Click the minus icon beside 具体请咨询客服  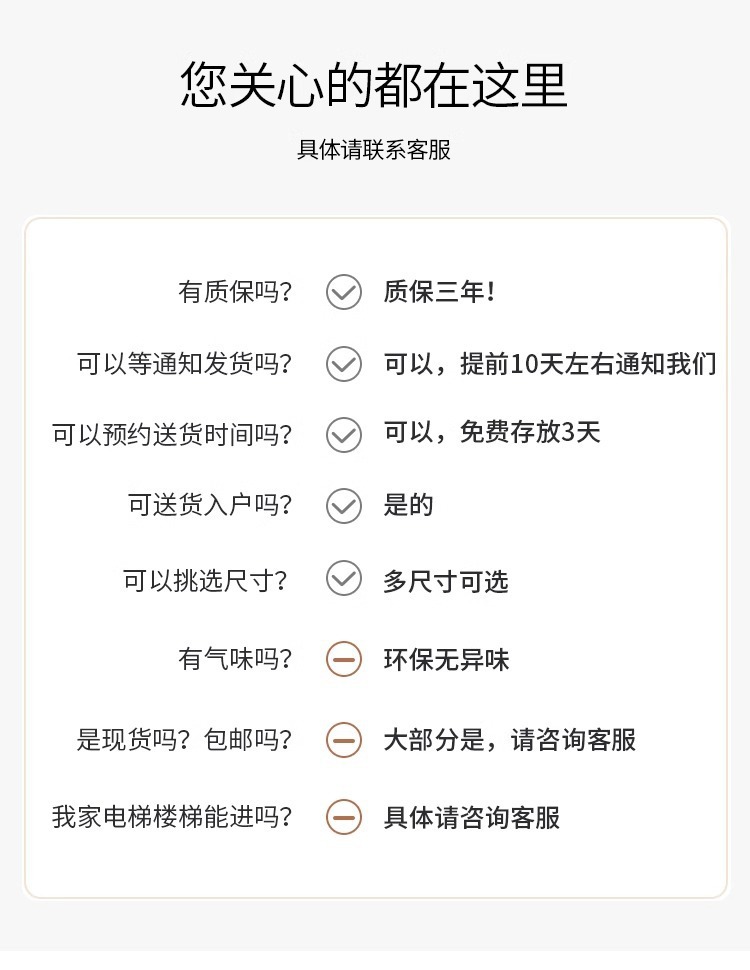point(343,817)
